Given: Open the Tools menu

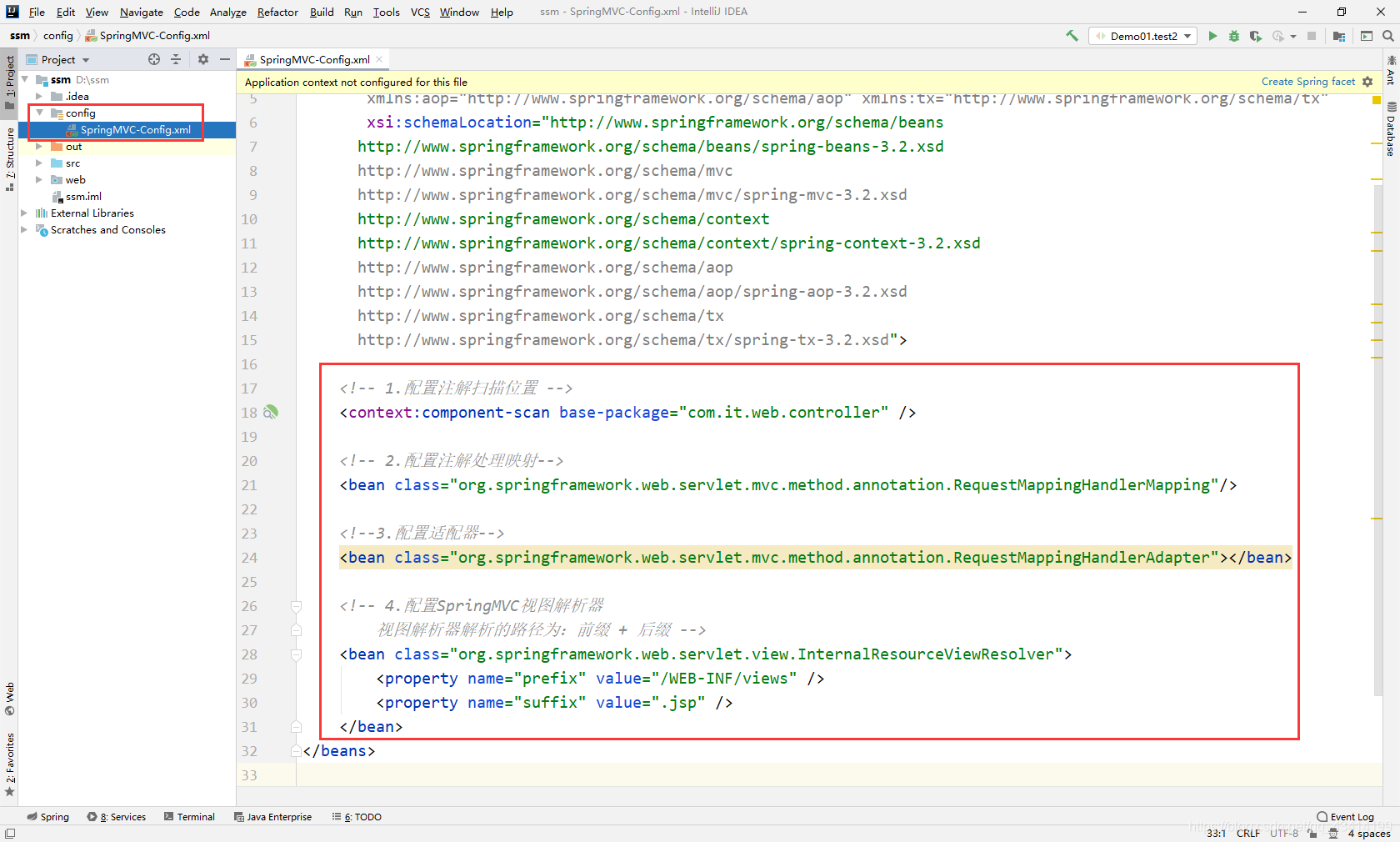Looking at the screenshot, I should [x=386, y=12].
